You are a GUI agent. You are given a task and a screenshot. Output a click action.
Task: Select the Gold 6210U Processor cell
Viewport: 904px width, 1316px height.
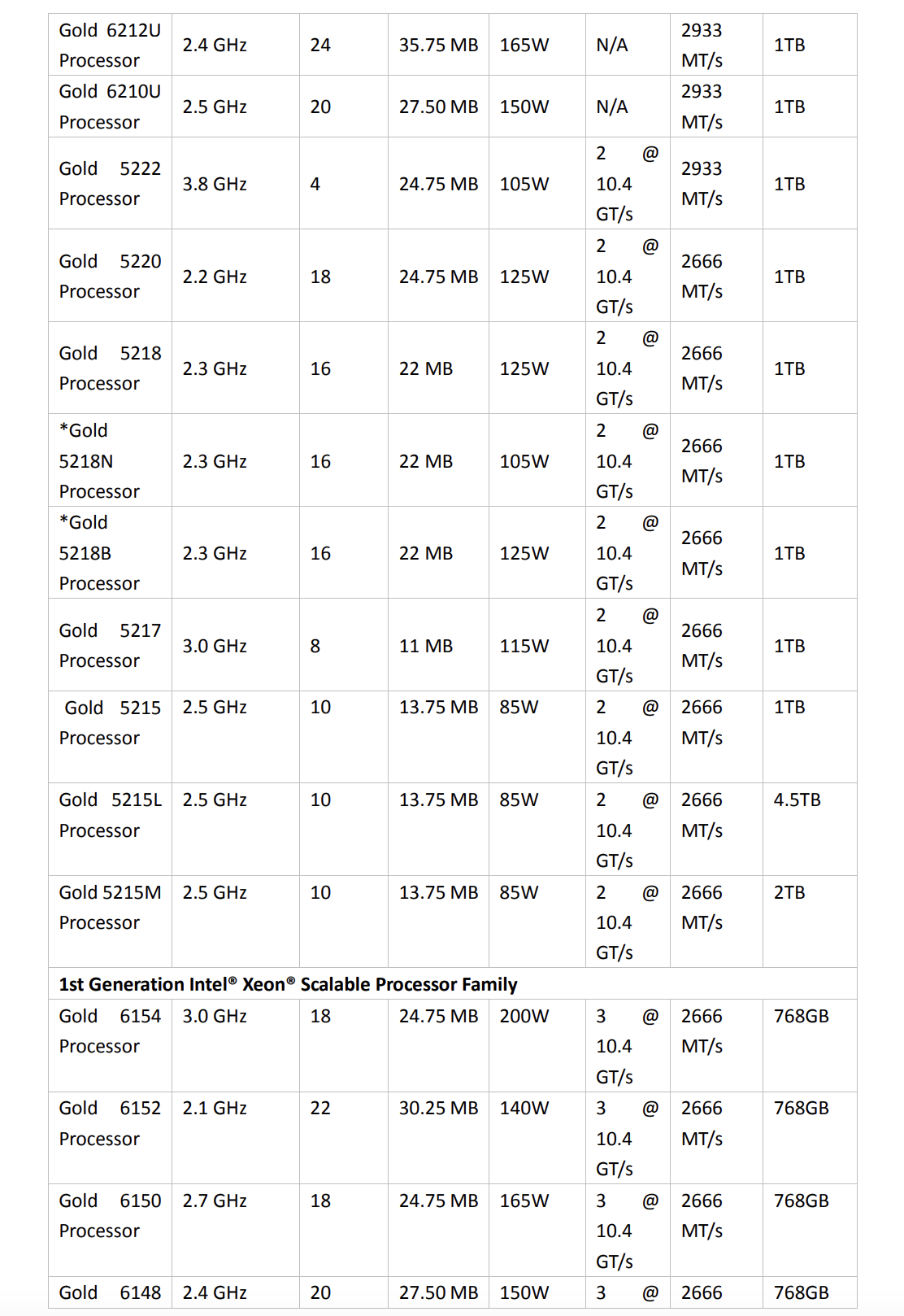click(110, 107)
